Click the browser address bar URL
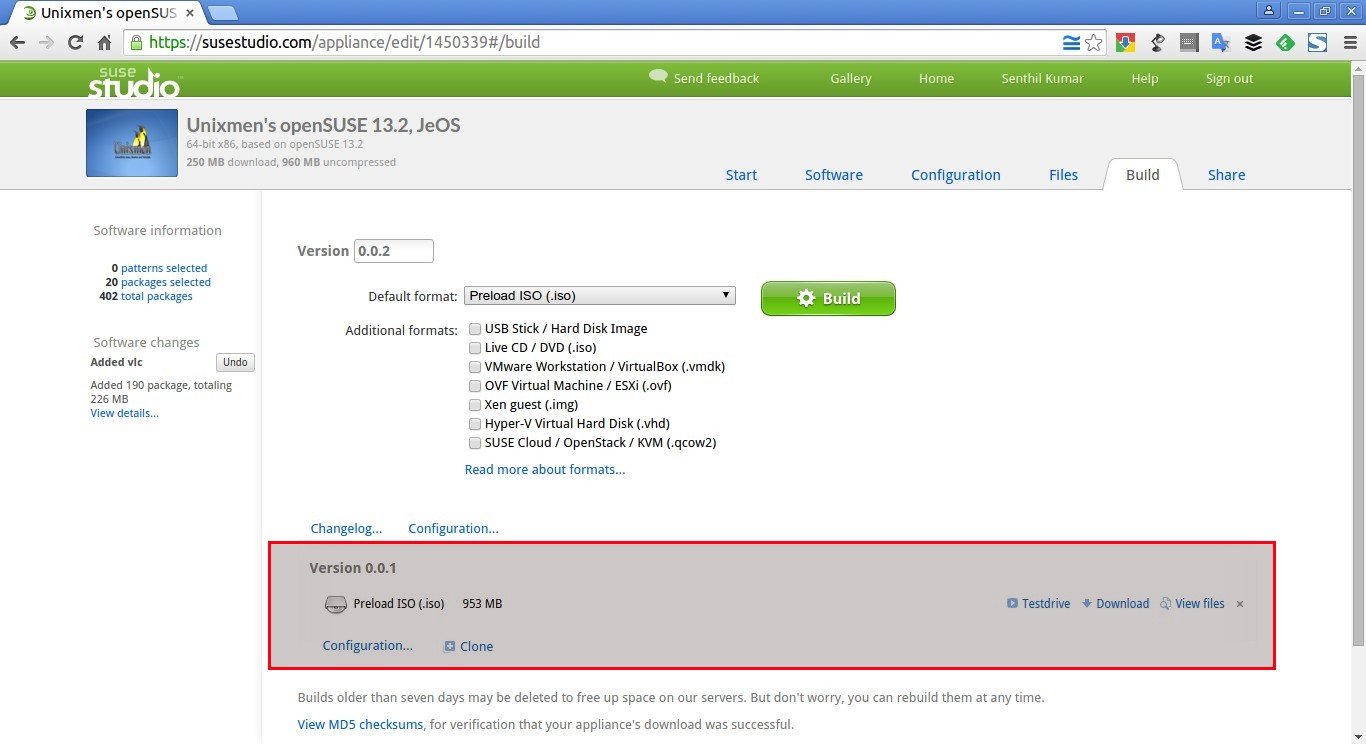Screen dimensions: 1366x744 (x=345, y=43)
